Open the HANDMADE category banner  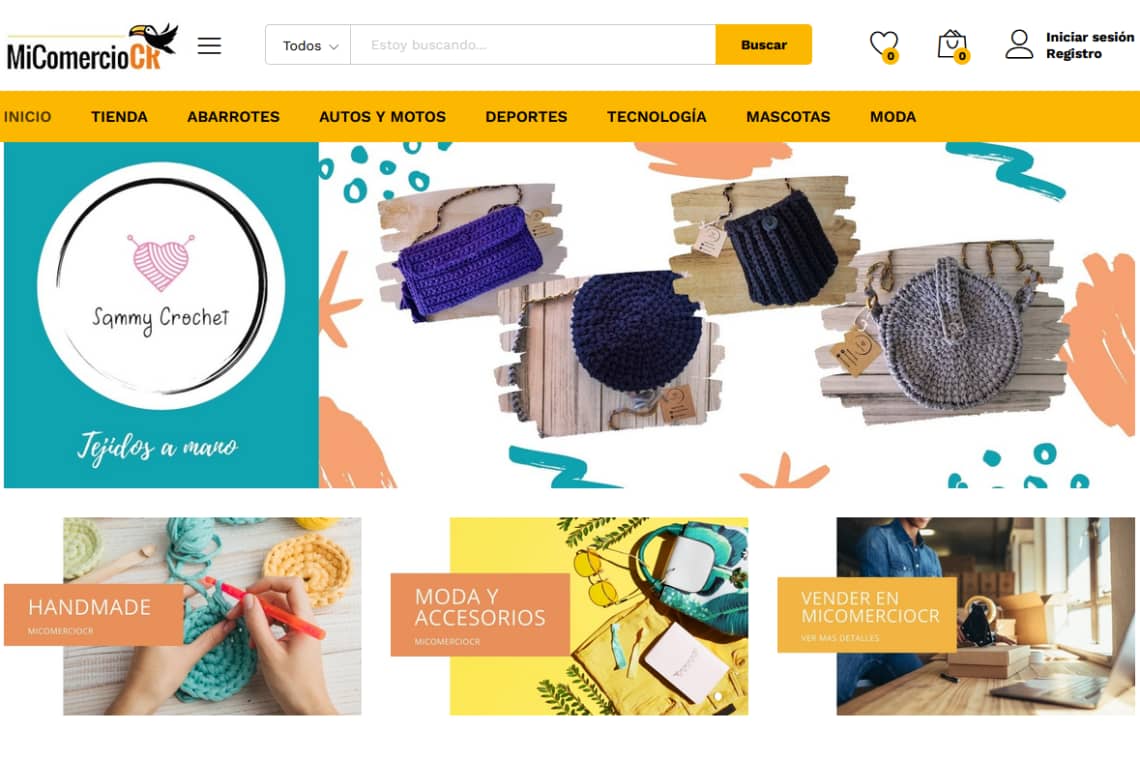click(182, 616)
